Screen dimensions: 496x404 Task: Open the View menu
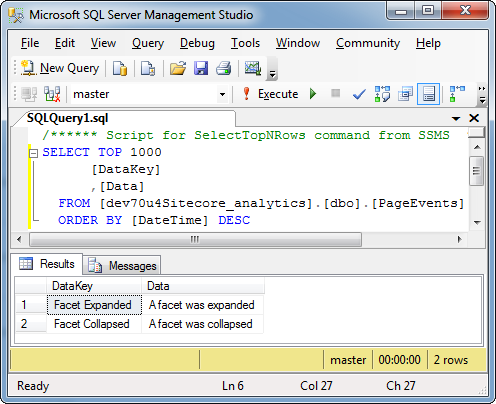point(103,43)
